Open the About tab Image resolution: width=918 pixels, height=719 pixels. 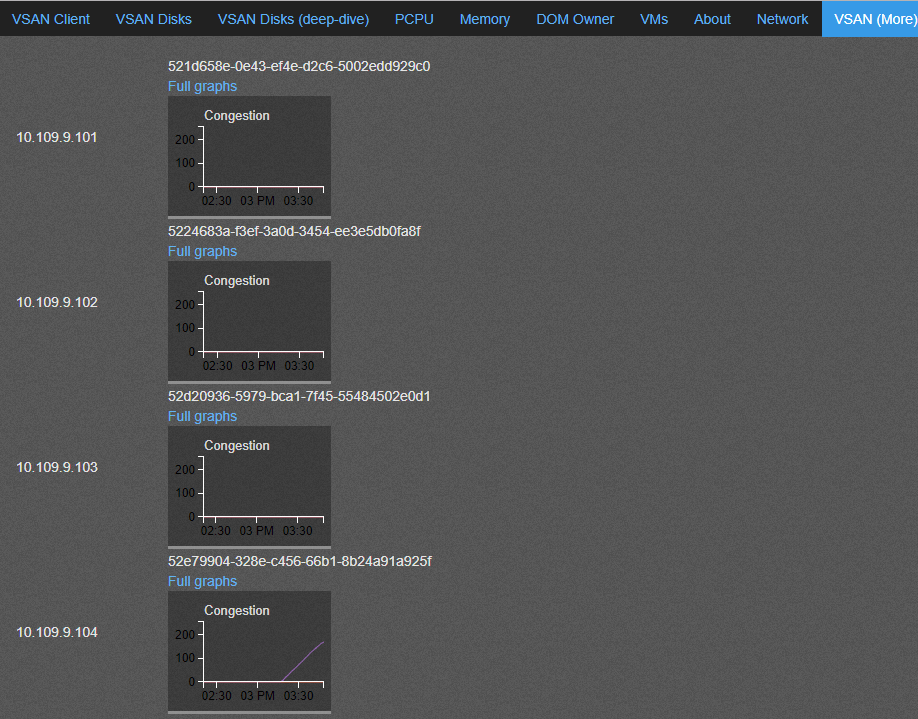712,19
